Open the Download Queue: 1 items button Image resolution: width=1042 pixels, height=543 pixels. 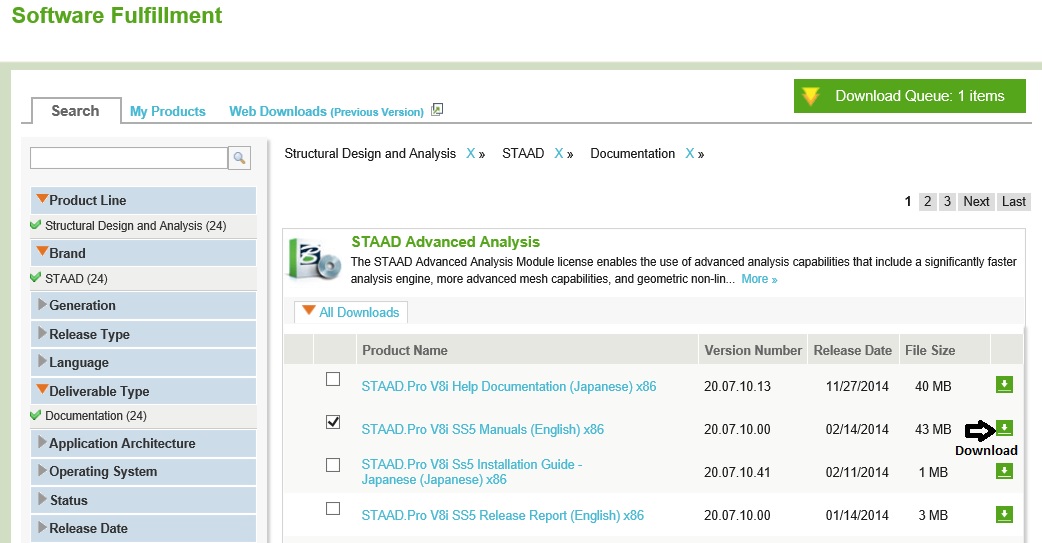[910, 96]
